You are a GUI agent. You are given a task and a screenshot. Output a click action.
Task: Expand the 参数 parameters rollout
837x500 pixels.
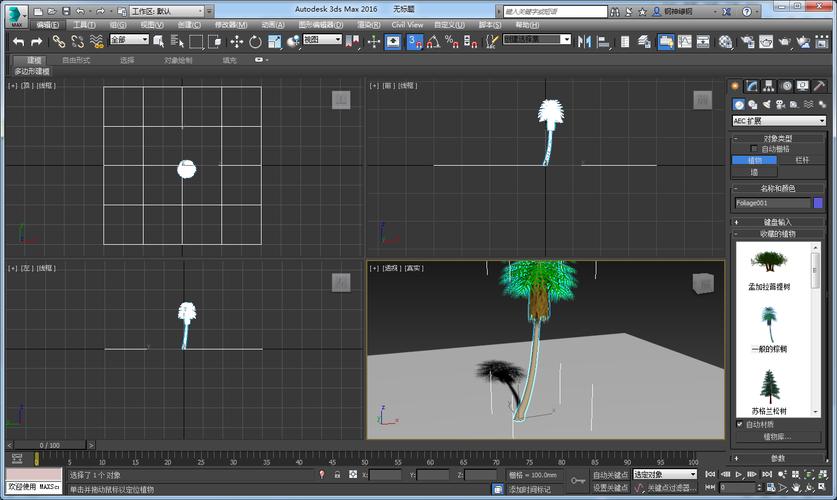coord(778,458)
